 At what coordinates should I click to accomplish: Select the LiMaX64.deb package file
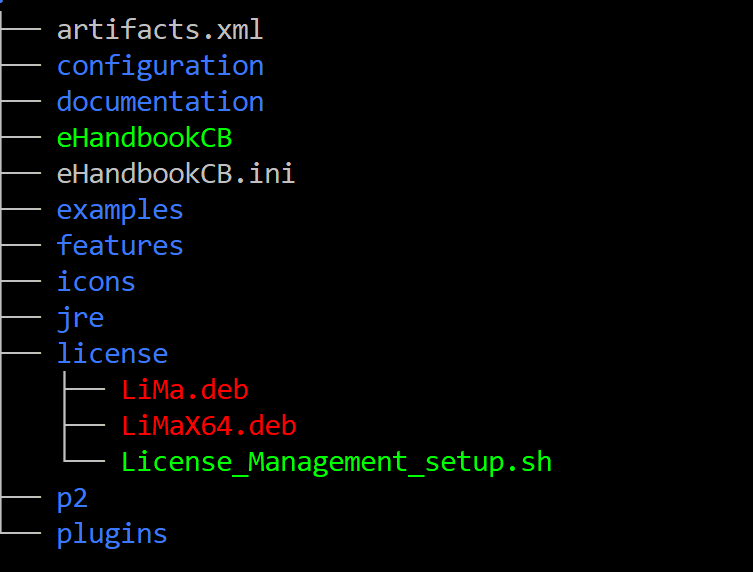coord(209,426)
